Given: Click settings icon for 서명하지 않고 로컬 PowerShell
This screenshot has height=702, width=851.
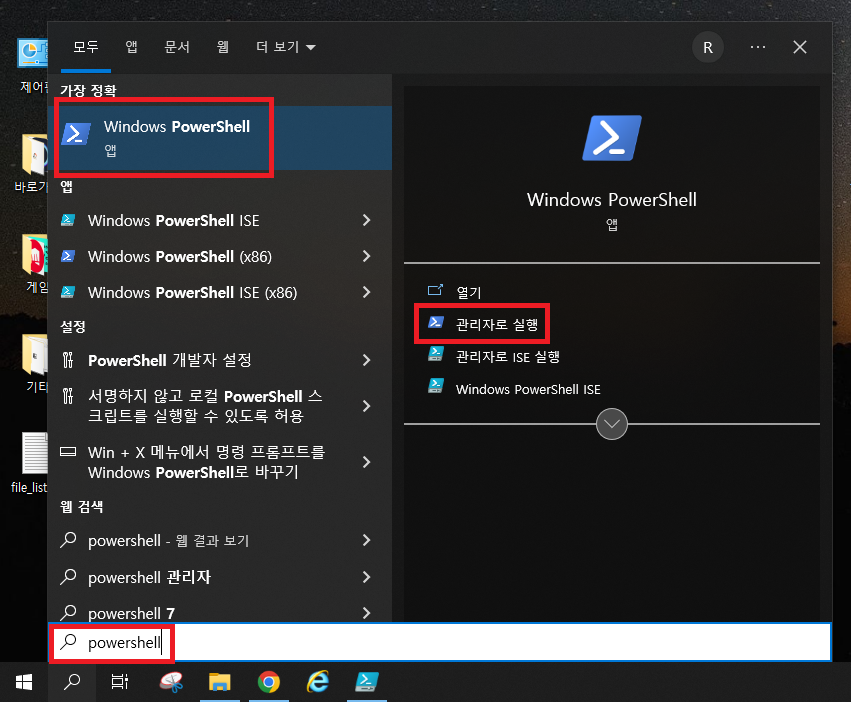Looking at the screenshot, I should tap(68, 396).
